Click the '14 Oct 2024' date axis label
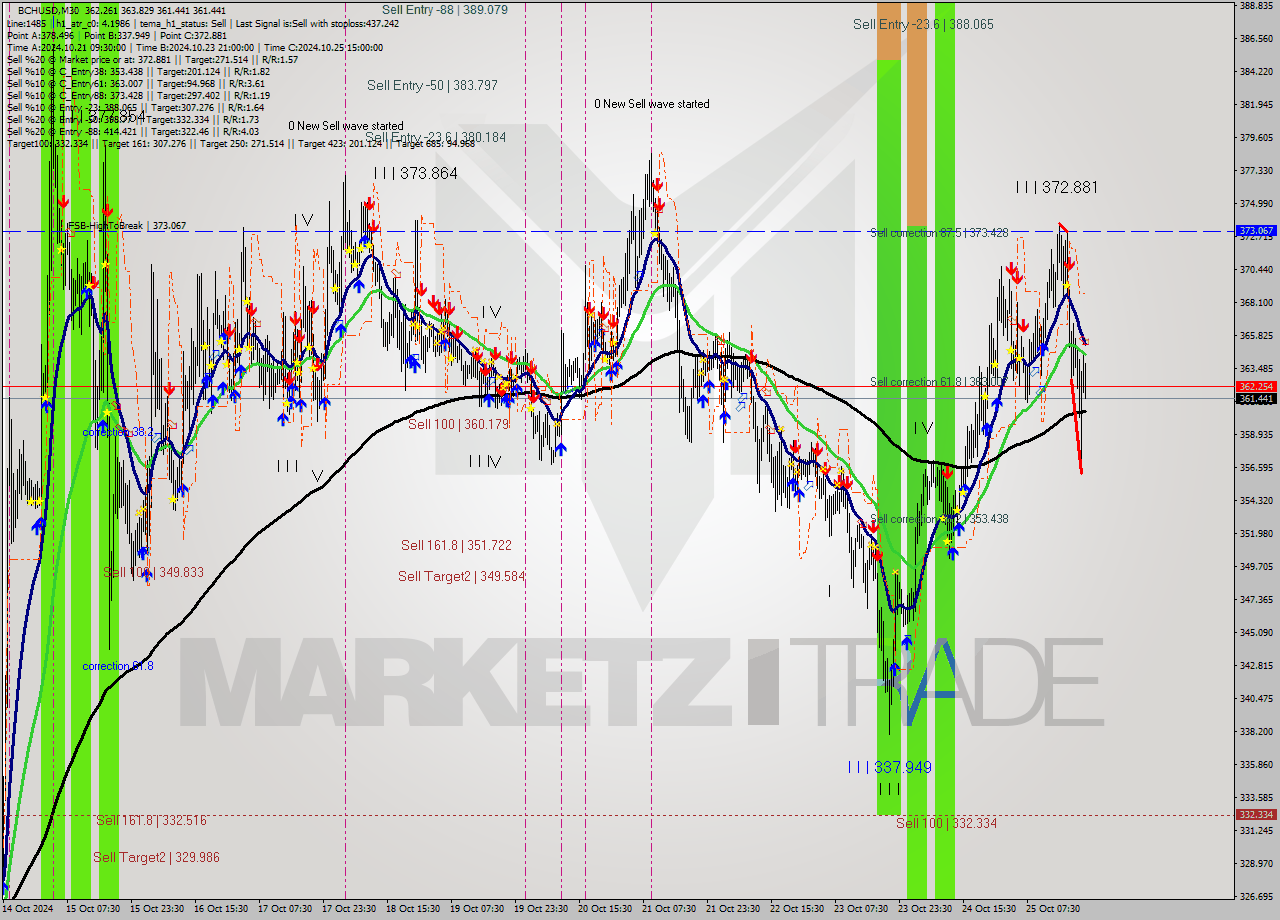The width and height of the screenshot is (1280, 920). (28, 909)
